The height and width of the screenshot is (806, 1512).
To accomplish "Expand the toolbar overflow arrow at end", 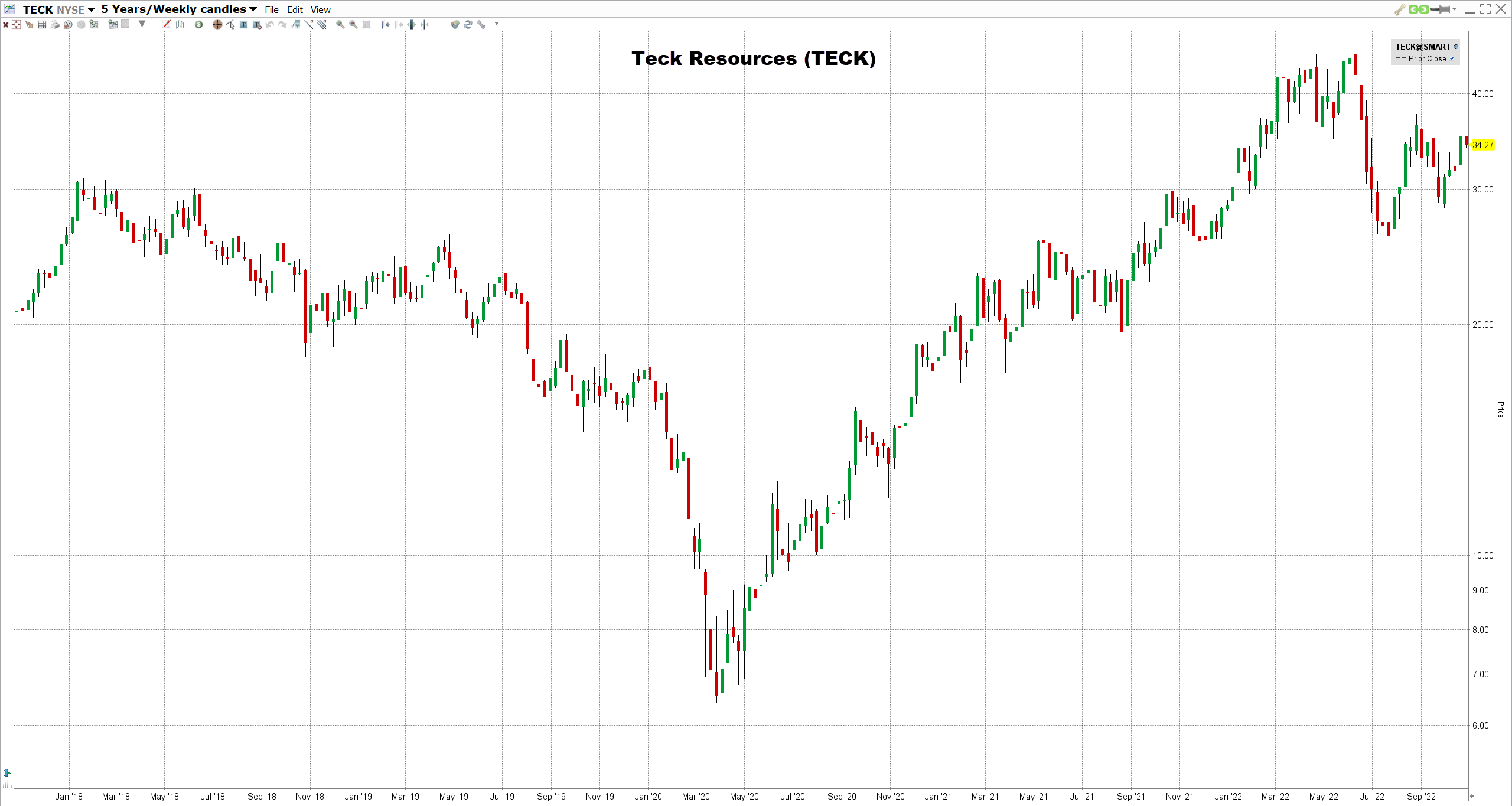I will [x=497, y=24].
